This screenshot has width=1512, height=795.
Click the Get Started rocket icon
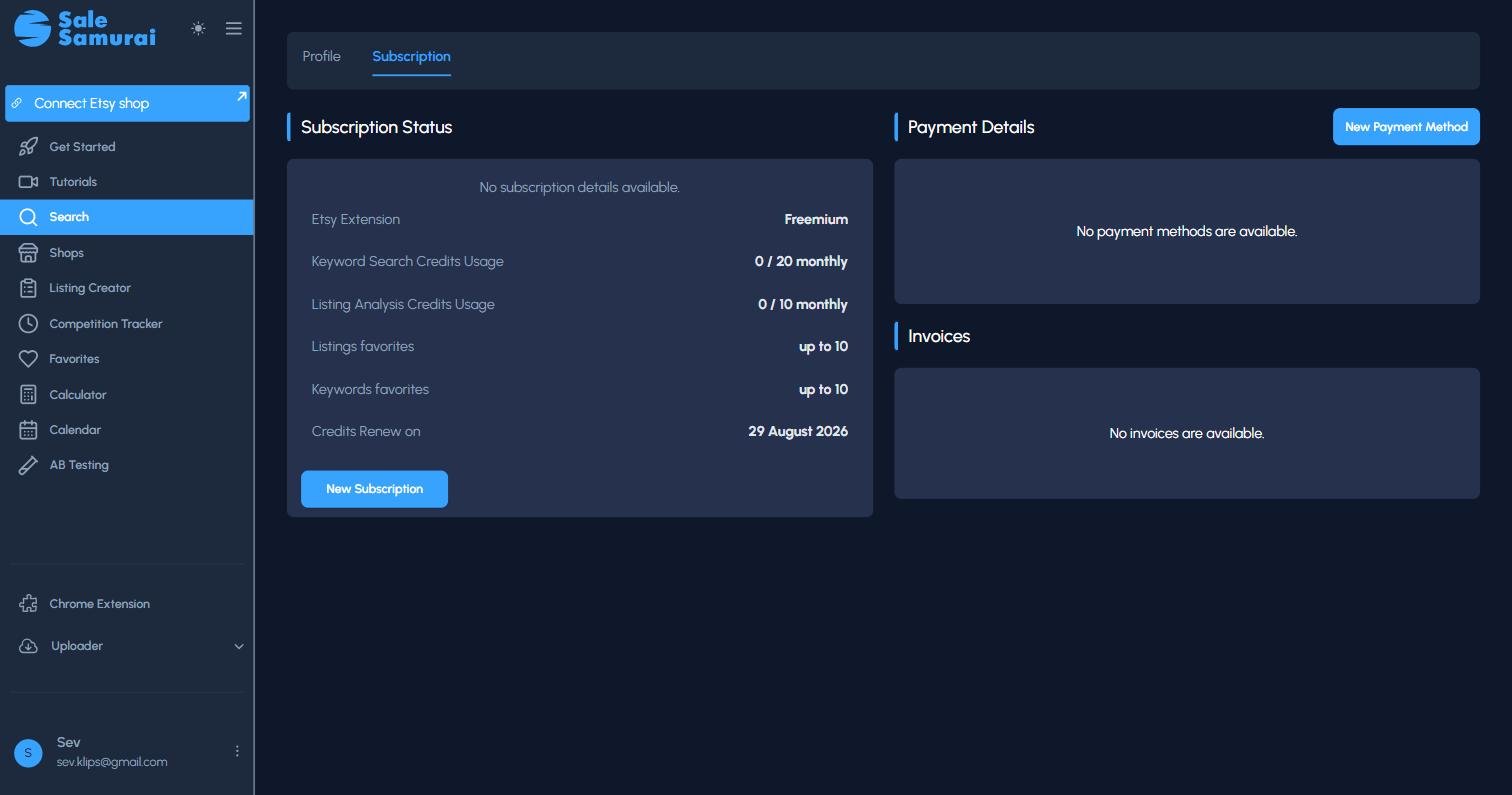pos(28,147)
